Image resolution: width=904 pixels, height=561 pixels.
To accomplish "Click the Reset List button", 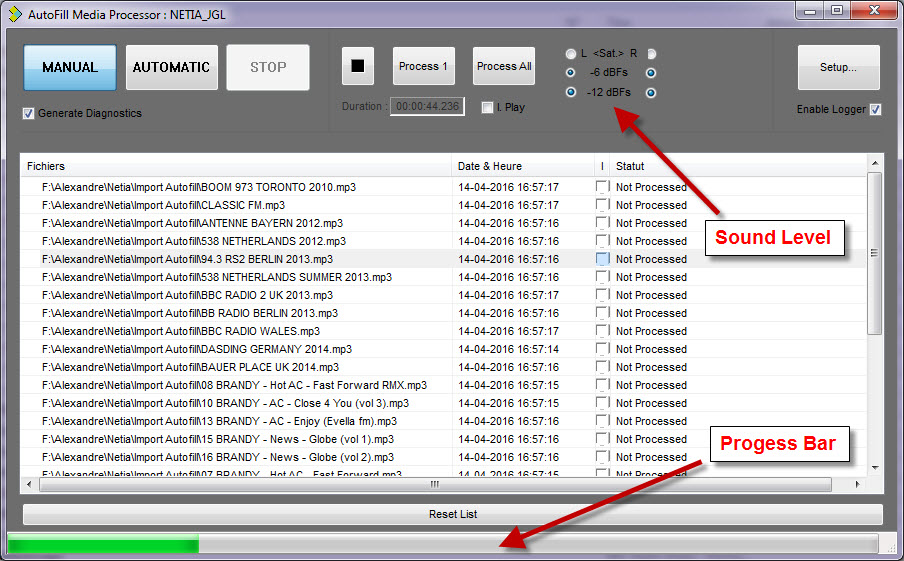I will [x=452, y=514].
